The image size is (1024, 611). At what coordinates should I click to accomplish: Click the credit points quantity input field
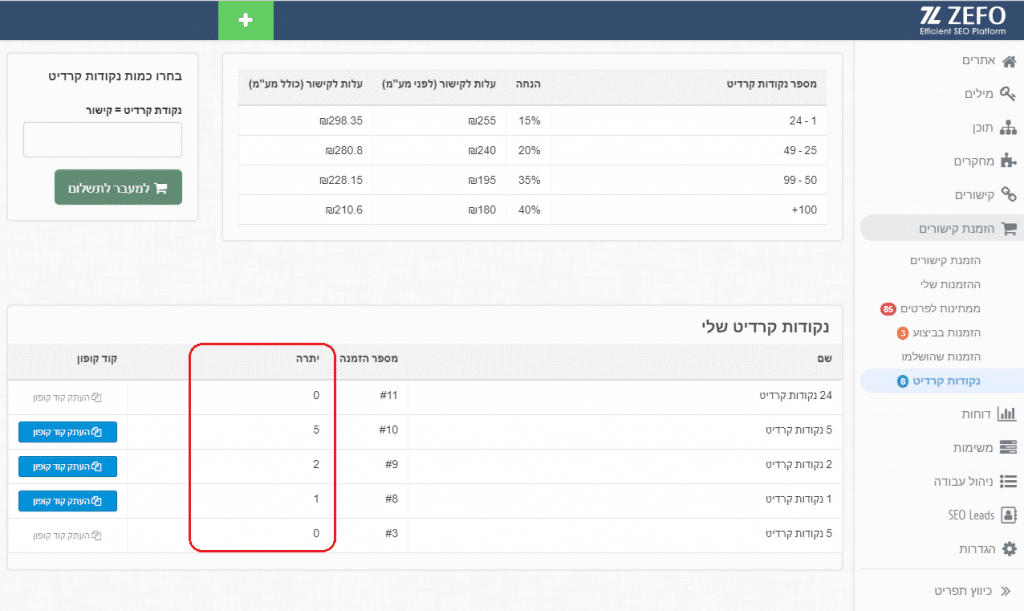click(x=102, y=139)
